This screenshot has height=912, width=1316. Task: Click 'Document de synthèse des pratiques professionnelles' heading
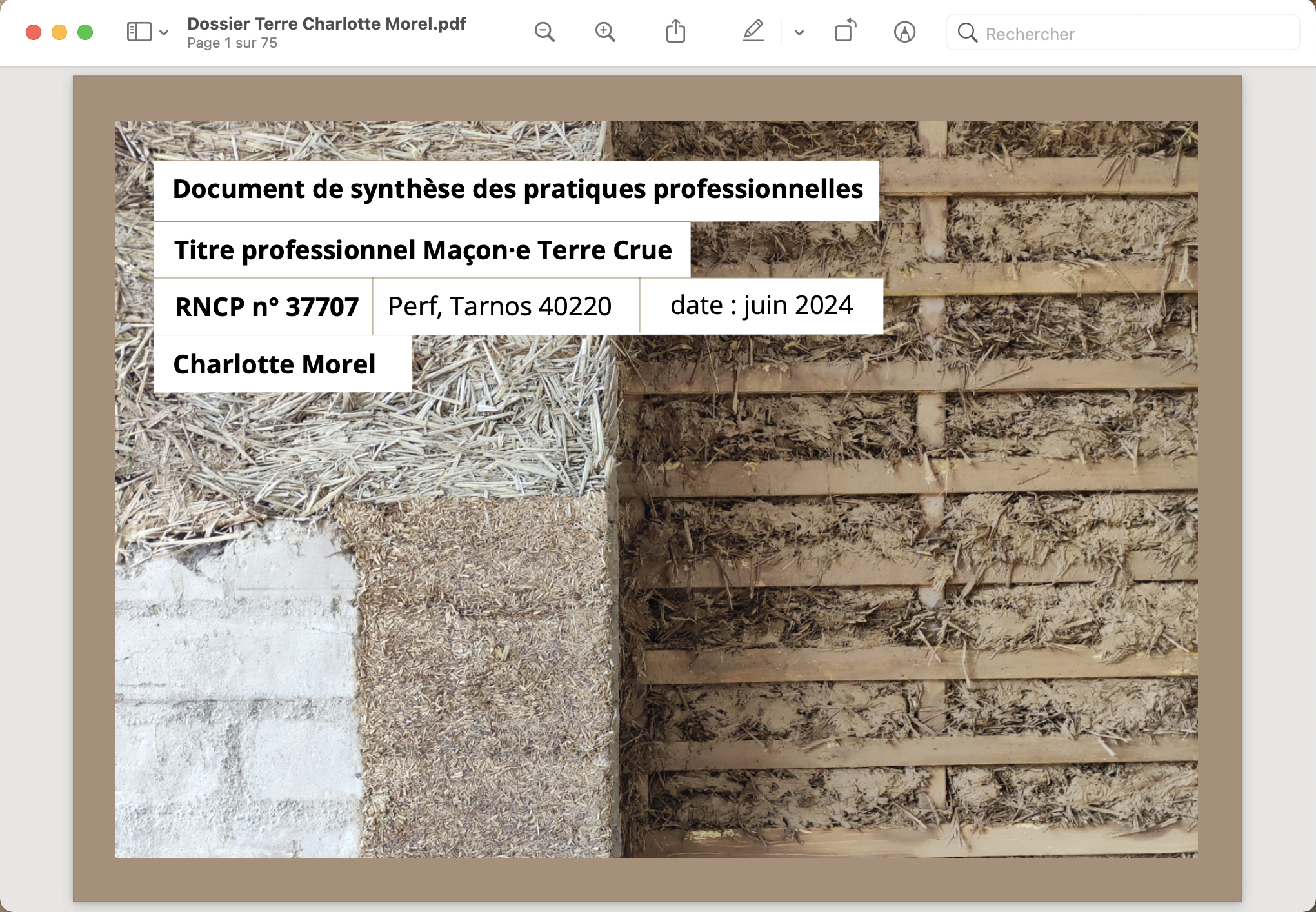517,190
